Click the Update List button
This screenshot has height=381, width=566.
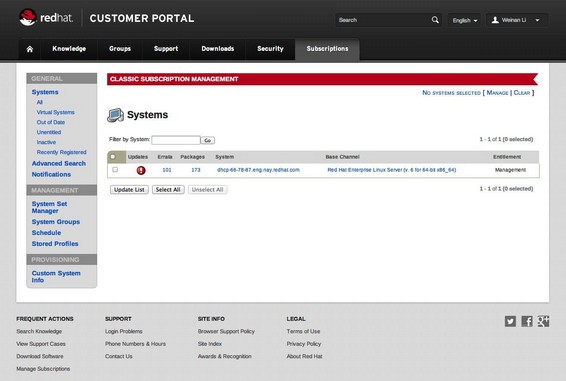(x=129, y=190)
